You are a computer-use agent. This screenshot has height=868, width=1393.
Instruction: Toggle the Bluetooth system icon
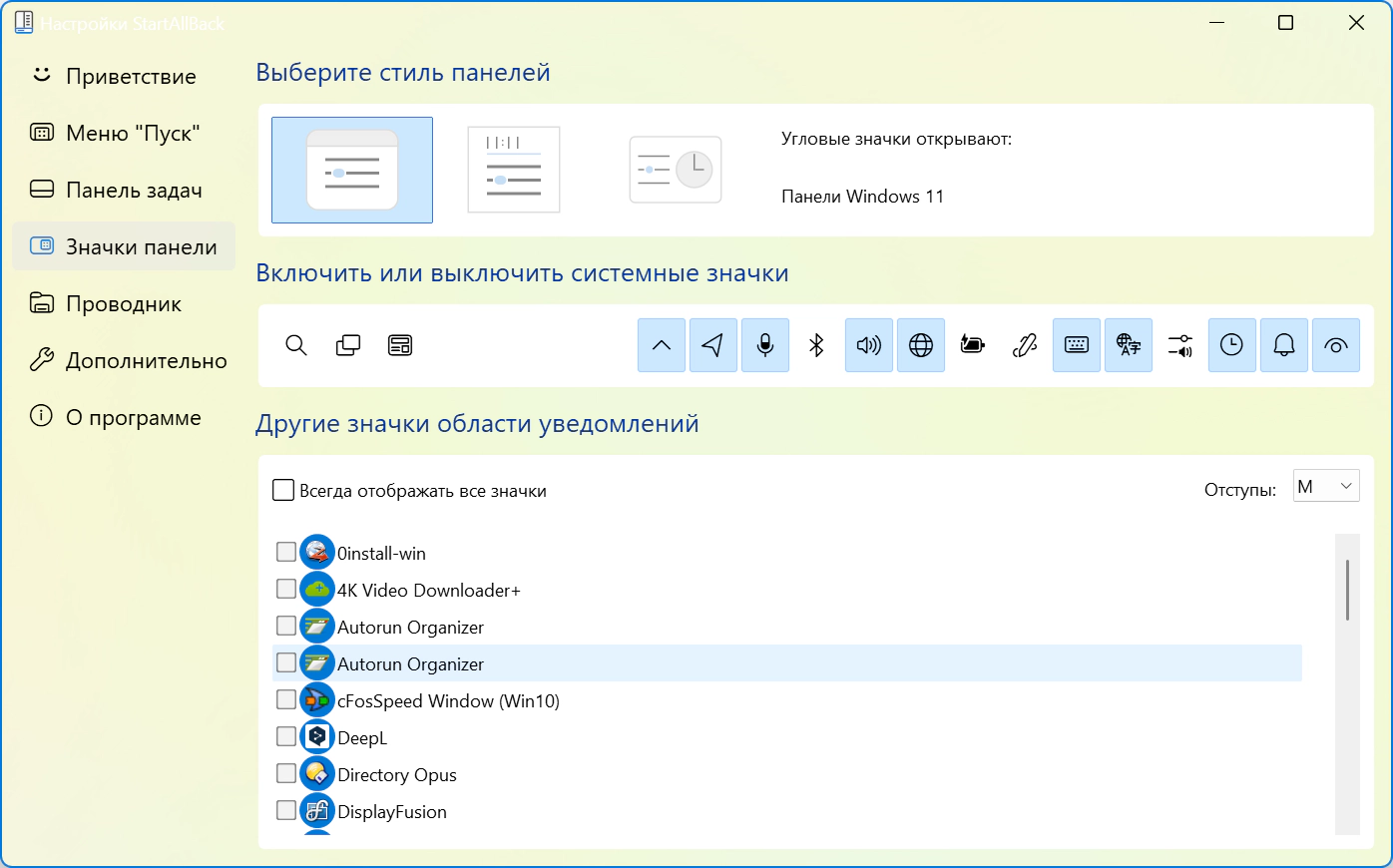point(817,345)
